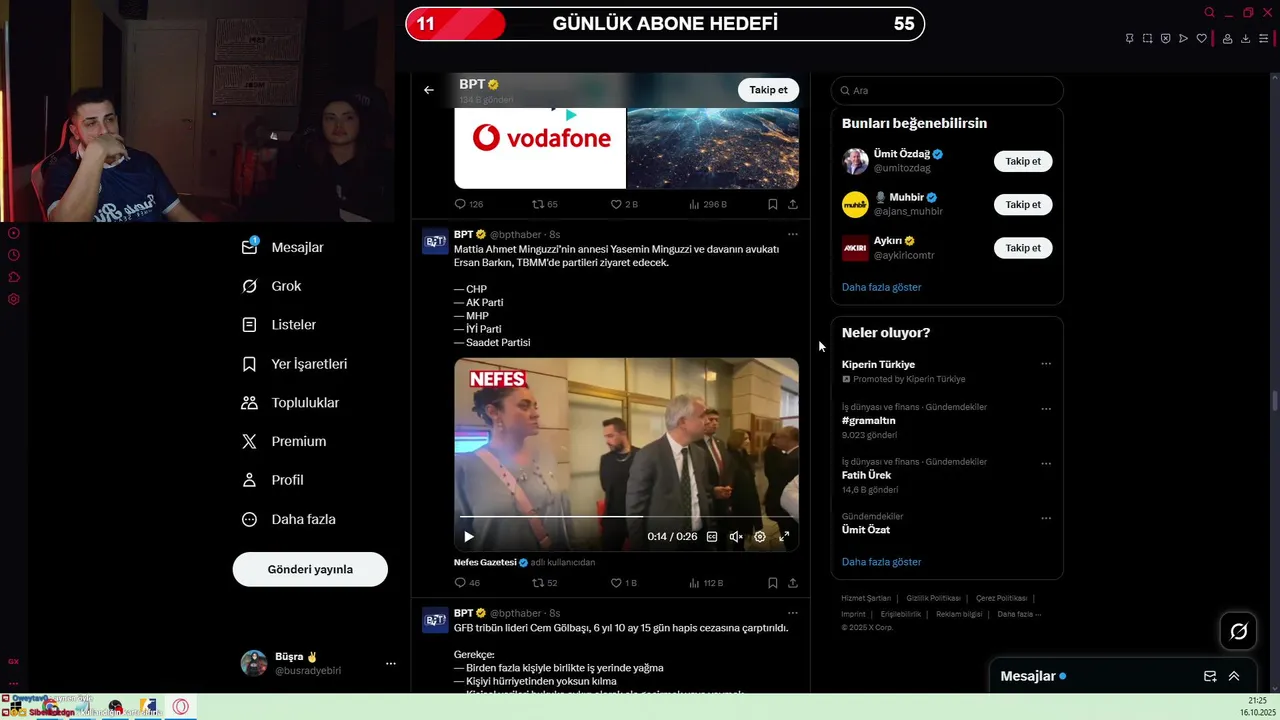Open video settings gear
The height and width of the screenshot is (720, 1280).
click(x=760, y=537)
